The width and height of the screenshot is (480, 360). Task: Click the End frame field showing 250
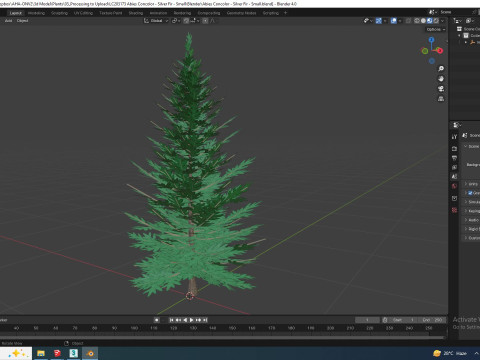[433, 320]
